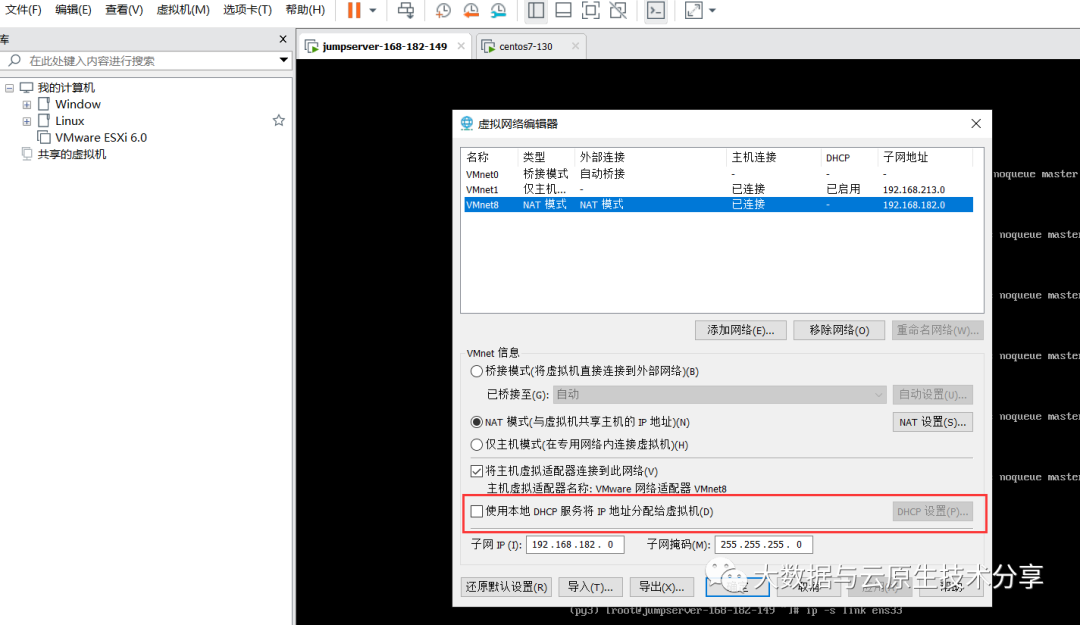Open the library search filter dropdown

point(283,60)
